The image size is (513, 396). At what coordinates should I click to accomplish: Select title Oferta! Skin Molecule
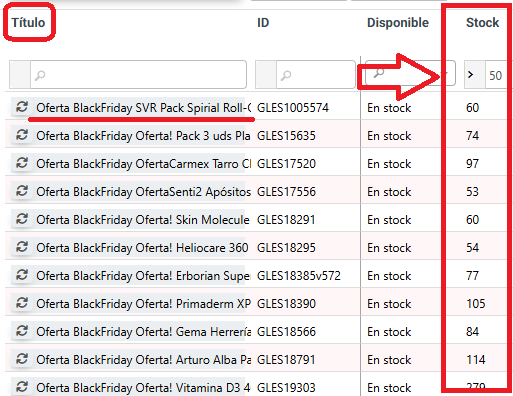143,220
